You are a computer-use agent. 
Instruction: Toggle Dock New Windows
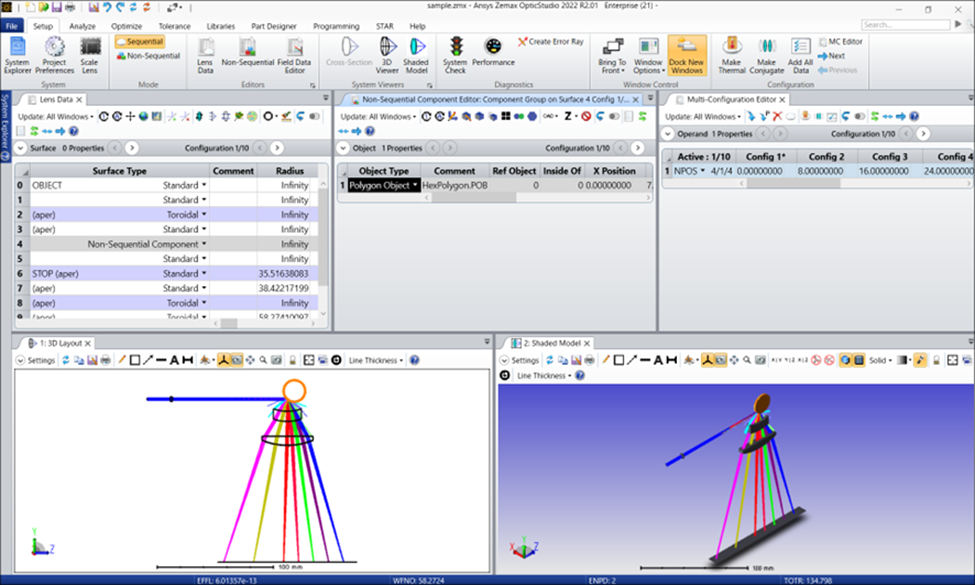coord(687,54)
